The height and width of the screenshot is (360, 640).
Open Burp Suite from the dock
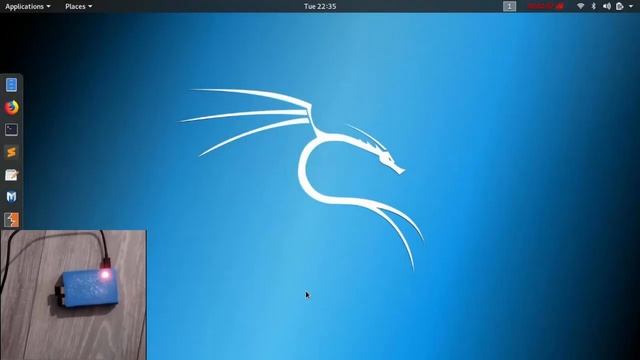11,220
